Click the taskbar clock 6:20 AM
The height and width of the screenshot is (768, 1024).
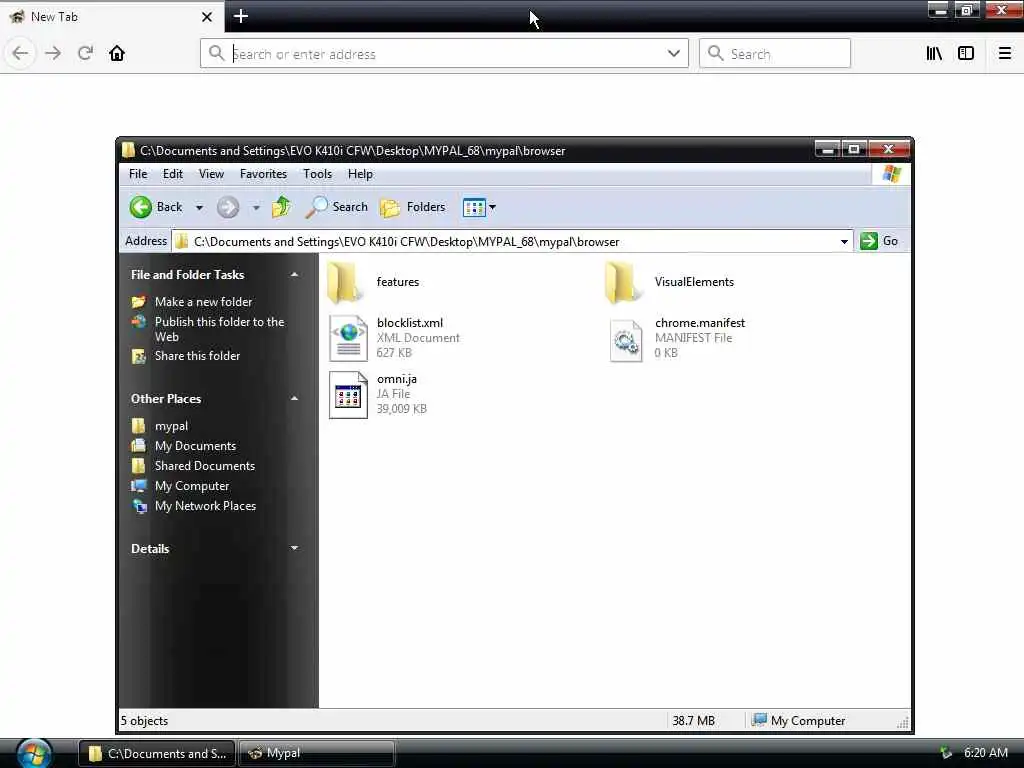[985, 753]
